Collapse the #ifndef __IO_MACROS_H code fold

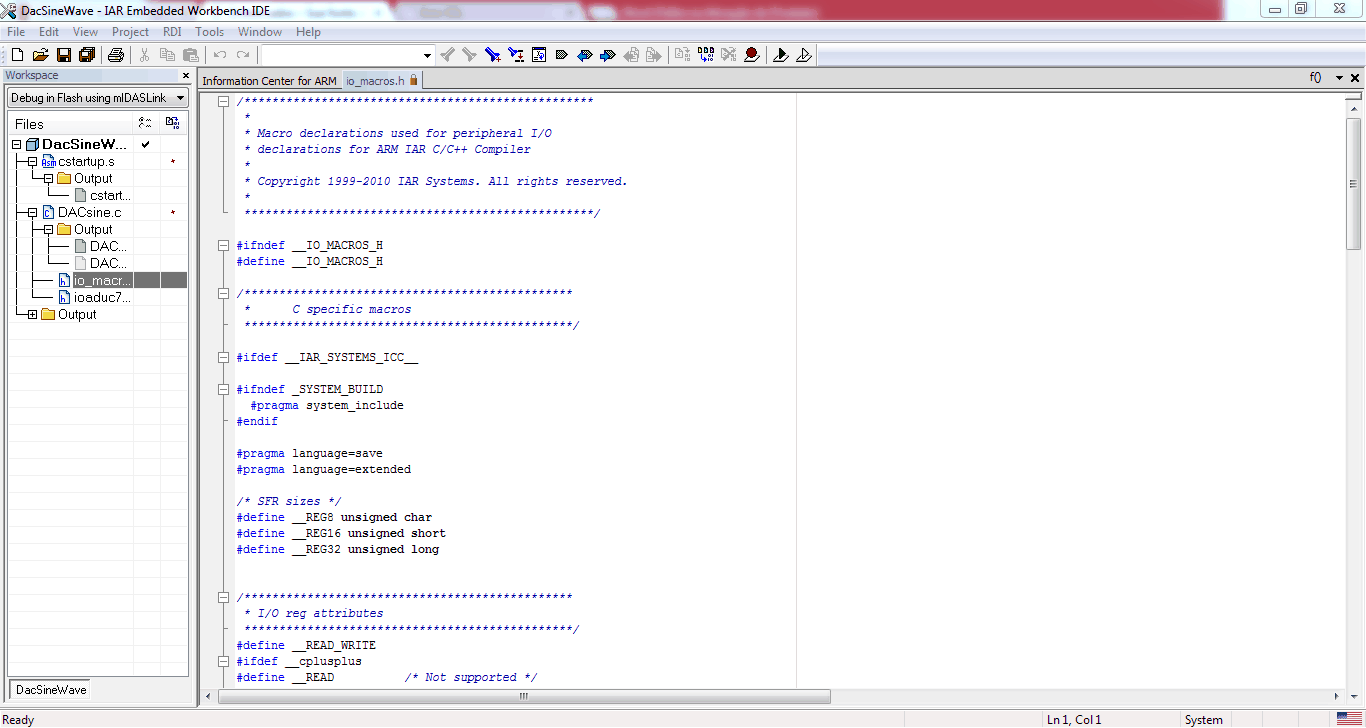click(223, 245)
